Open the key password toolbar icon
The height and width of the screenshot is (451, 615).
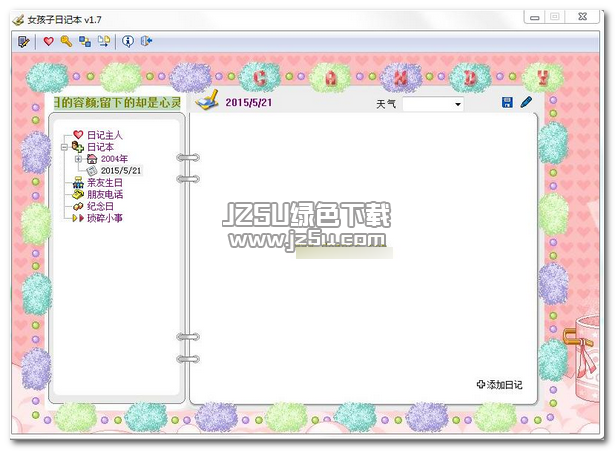pos(66,41)
